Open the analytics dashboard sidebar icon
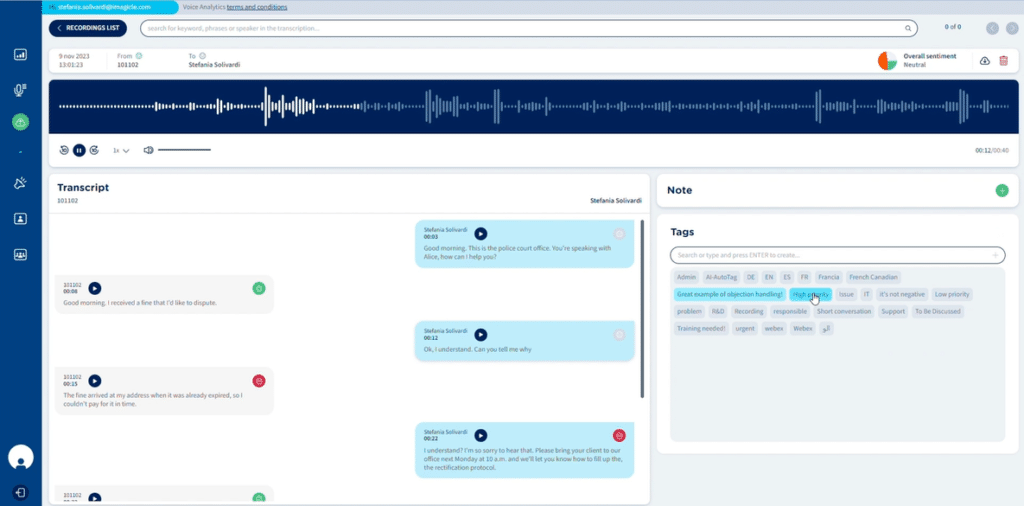 click(x=20, y=54)
